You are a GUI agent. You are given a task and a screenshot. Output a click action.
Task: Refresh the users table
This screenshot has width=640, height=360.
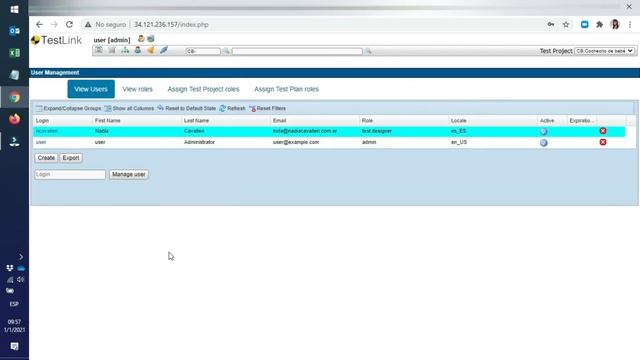[x=232, y=109]
